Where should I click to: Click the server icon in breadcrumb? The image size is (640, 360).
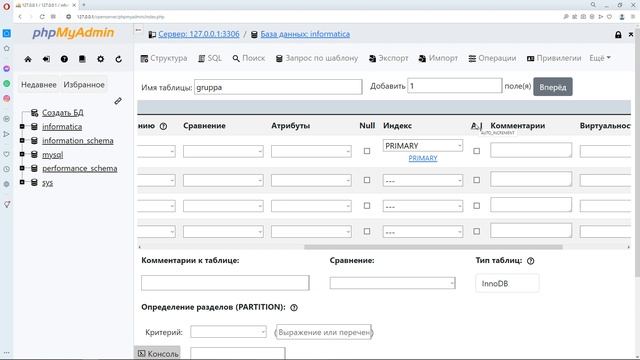[x=152, y=35]
